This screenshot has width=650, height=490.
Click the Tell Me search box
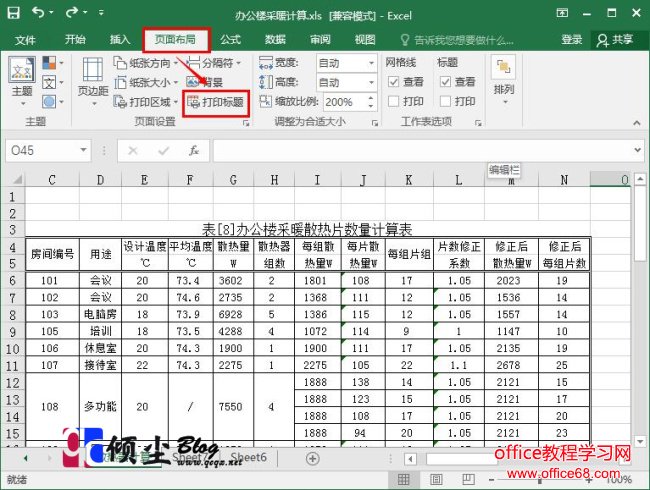click(458, 40)
